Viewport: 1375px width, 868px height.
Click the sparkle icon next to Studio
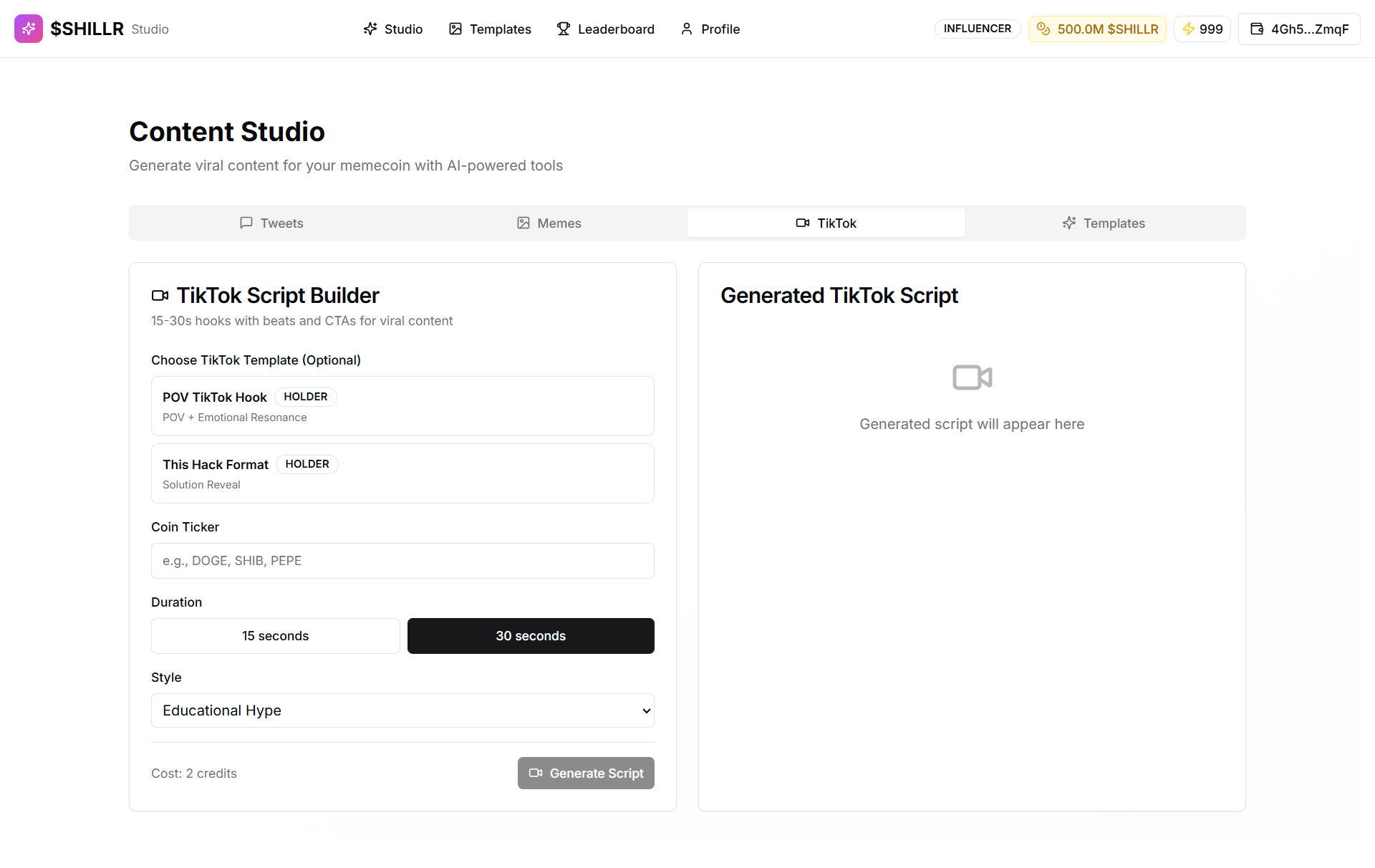370,29
